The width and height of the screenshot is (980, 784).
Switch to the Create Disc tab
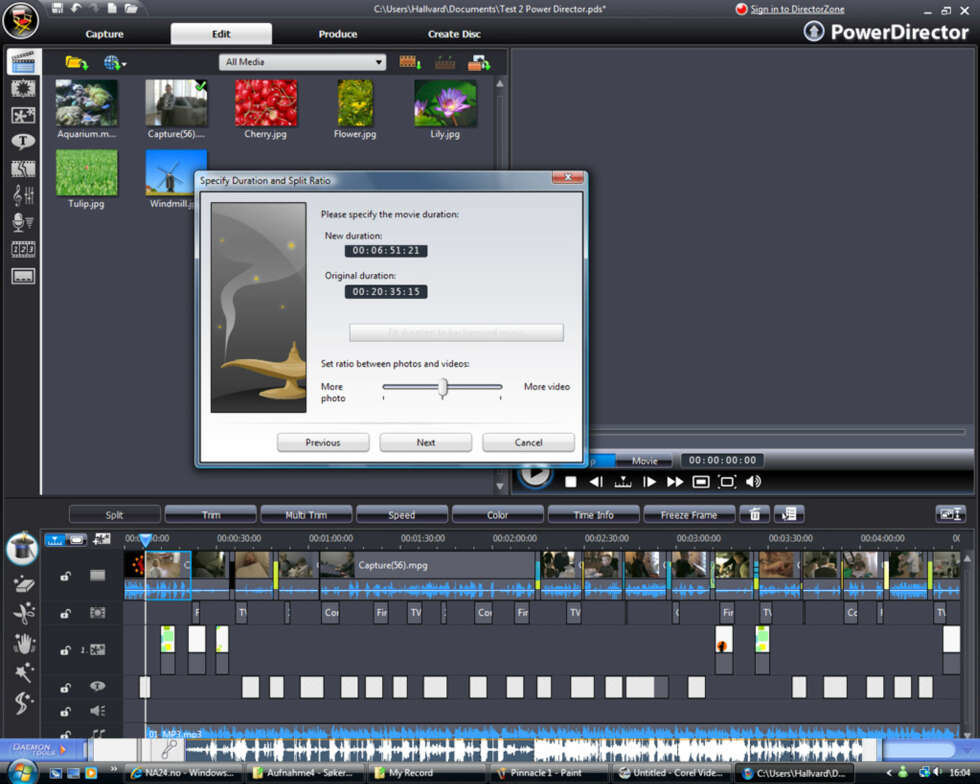pos(454,34)
